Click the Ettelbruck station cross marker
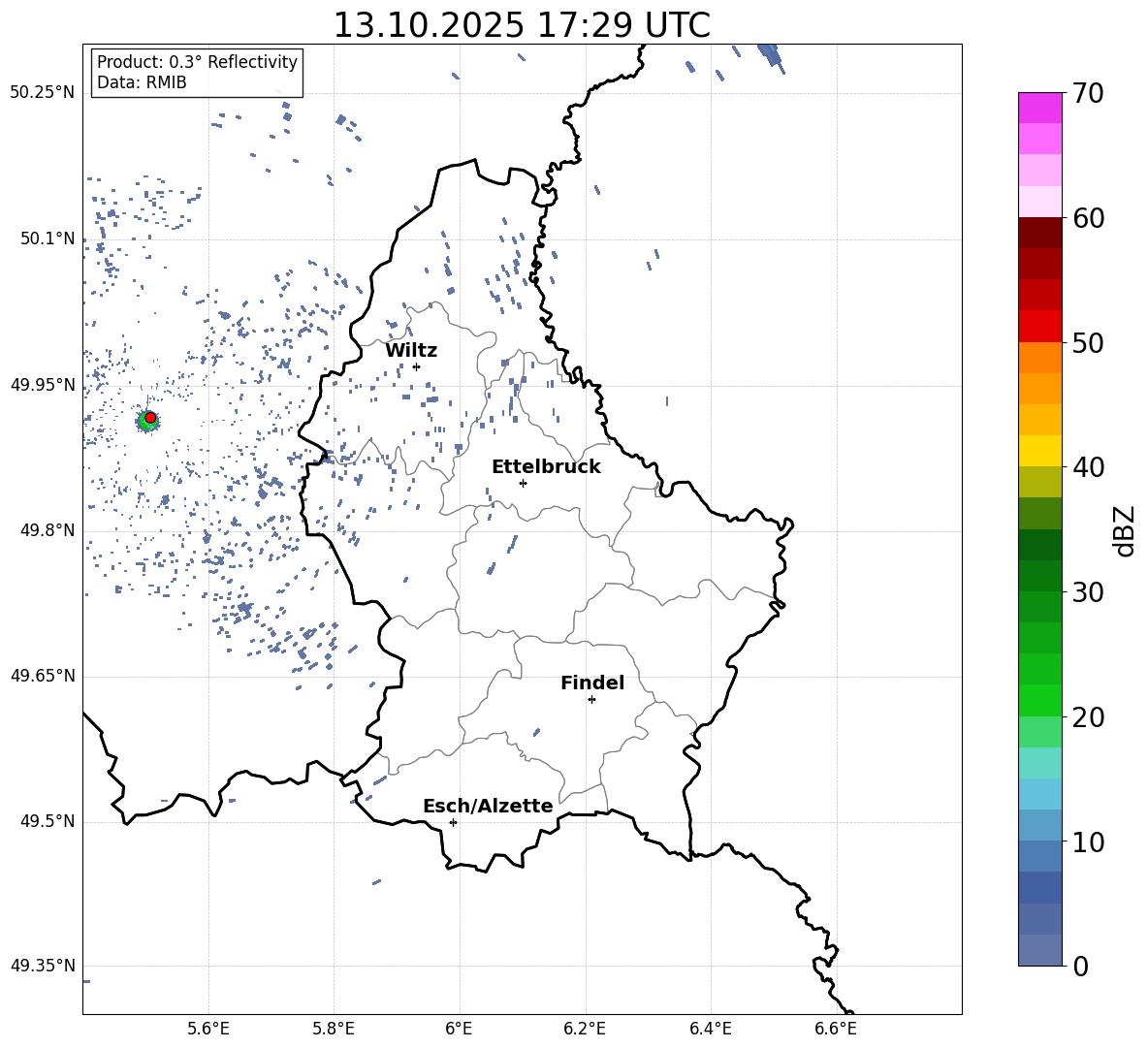 [523, 483]
